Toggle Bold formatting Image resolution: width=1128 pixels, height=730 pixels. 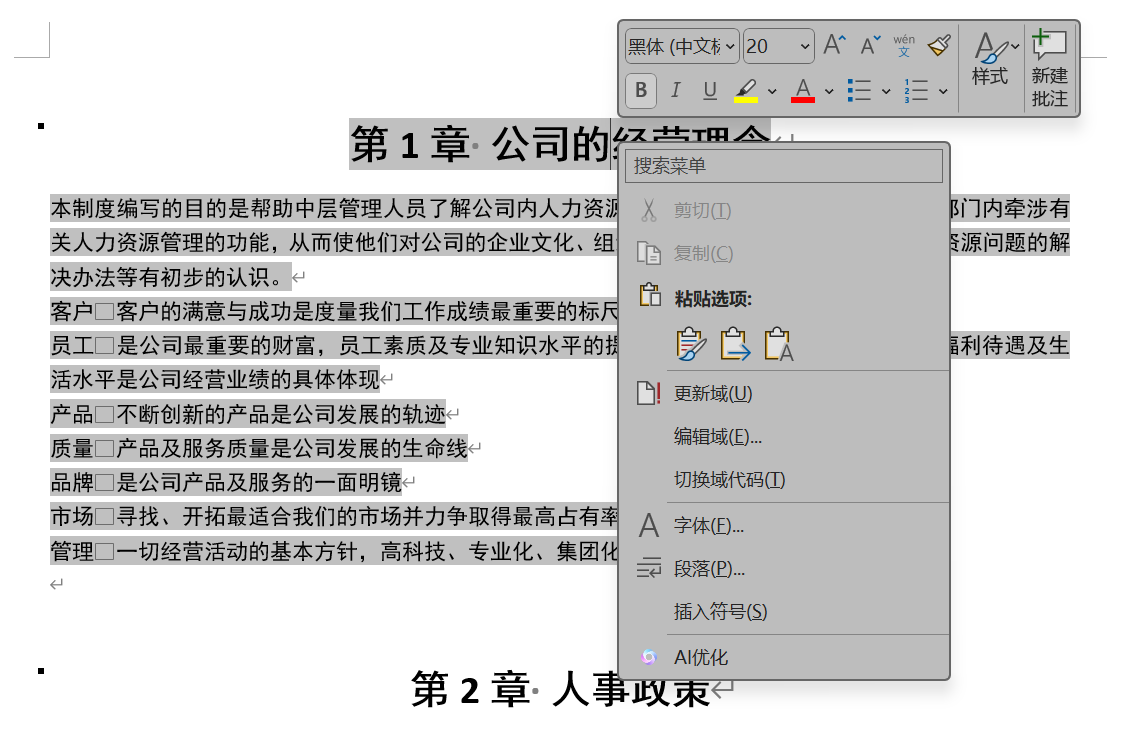coord(640,91)
